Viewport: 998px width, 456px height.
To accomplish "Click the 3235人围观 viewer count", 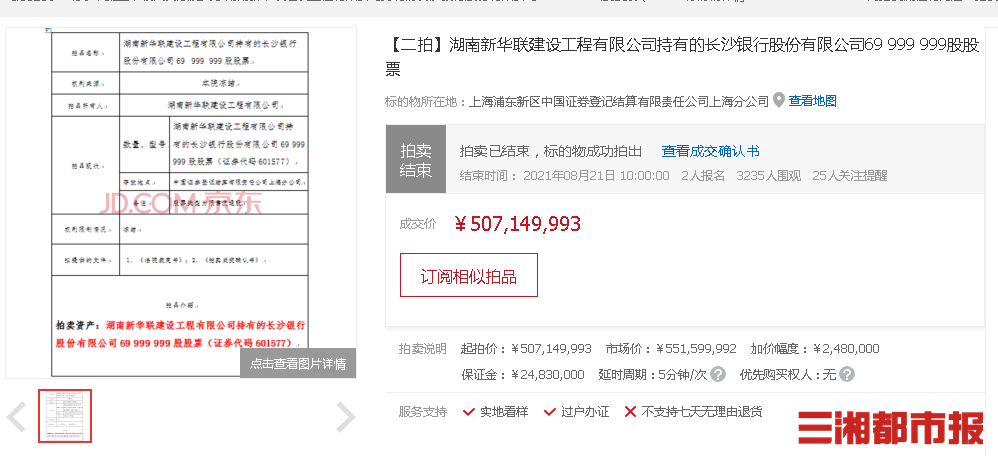I will point(768,176).
